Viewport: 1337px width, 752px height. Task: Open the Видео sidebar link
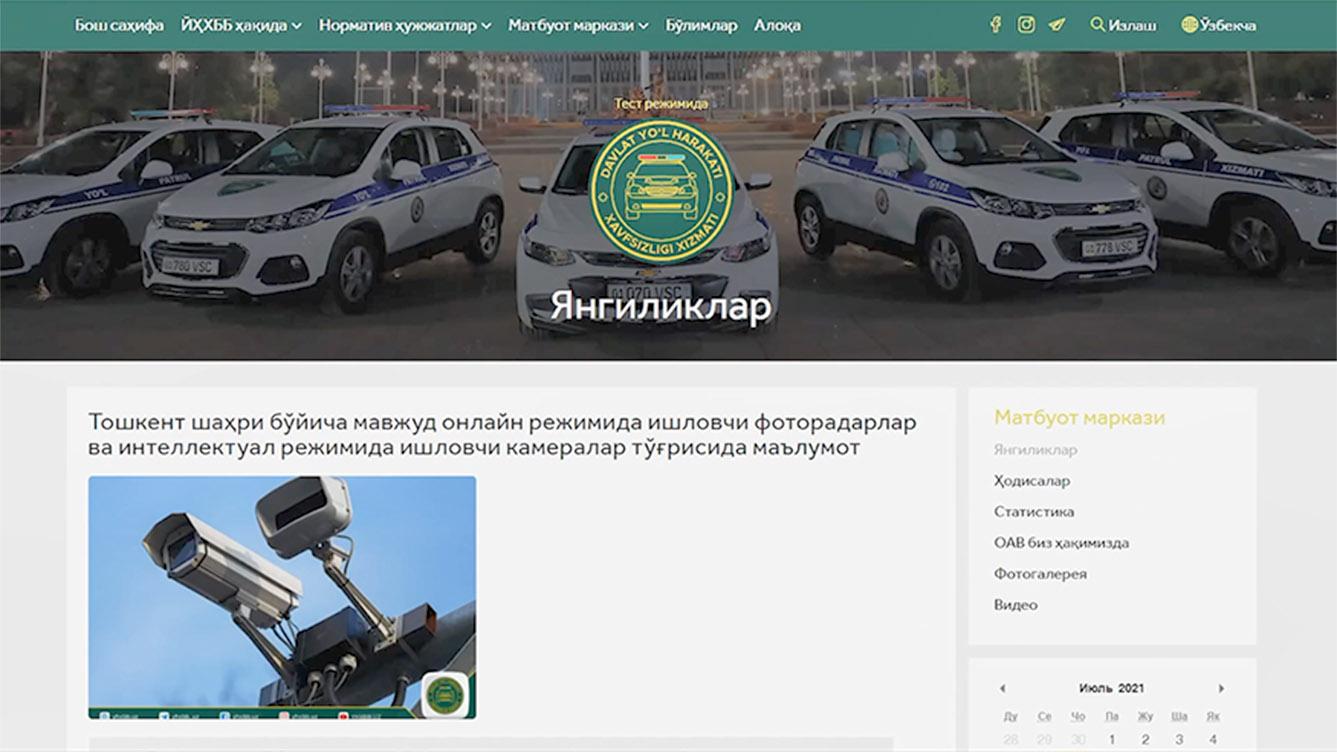tap(1016, 605)
